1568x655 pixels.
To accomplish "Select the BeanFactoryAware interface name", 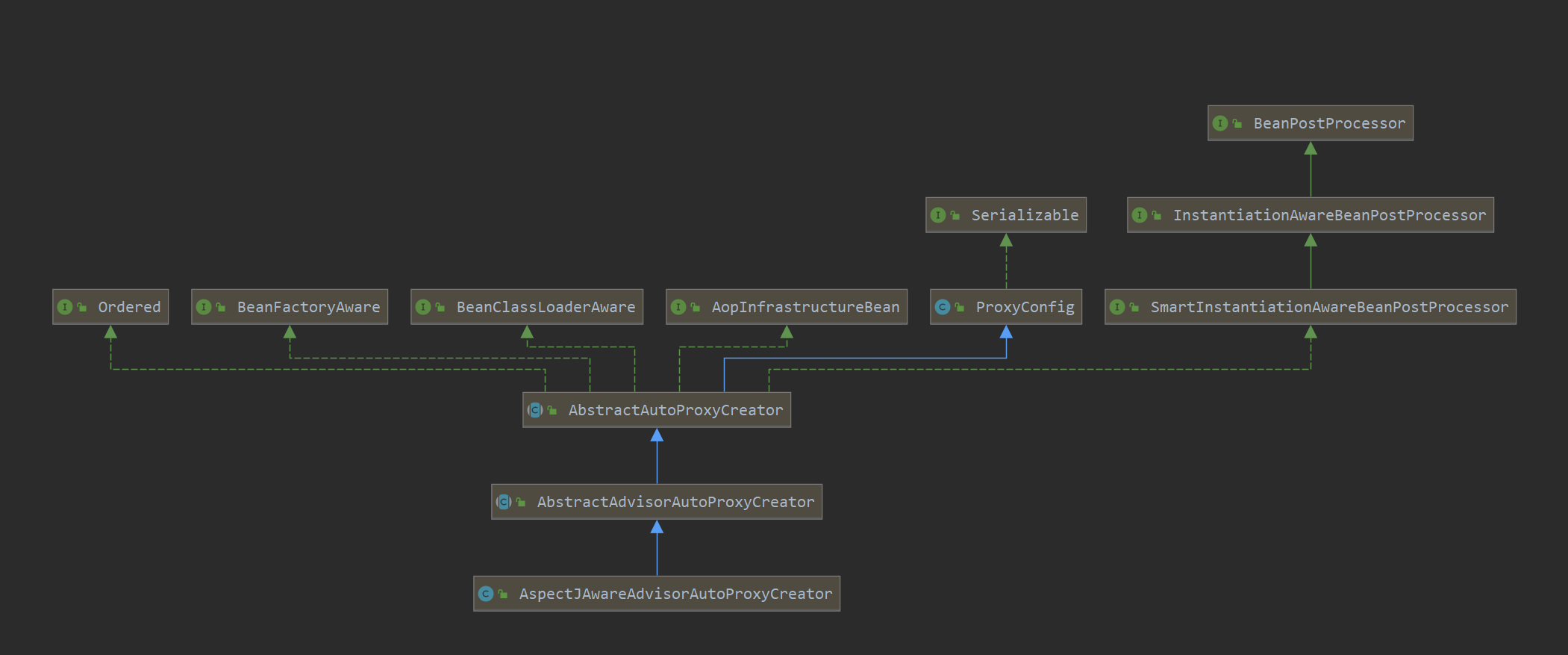I will pos(308,307).
